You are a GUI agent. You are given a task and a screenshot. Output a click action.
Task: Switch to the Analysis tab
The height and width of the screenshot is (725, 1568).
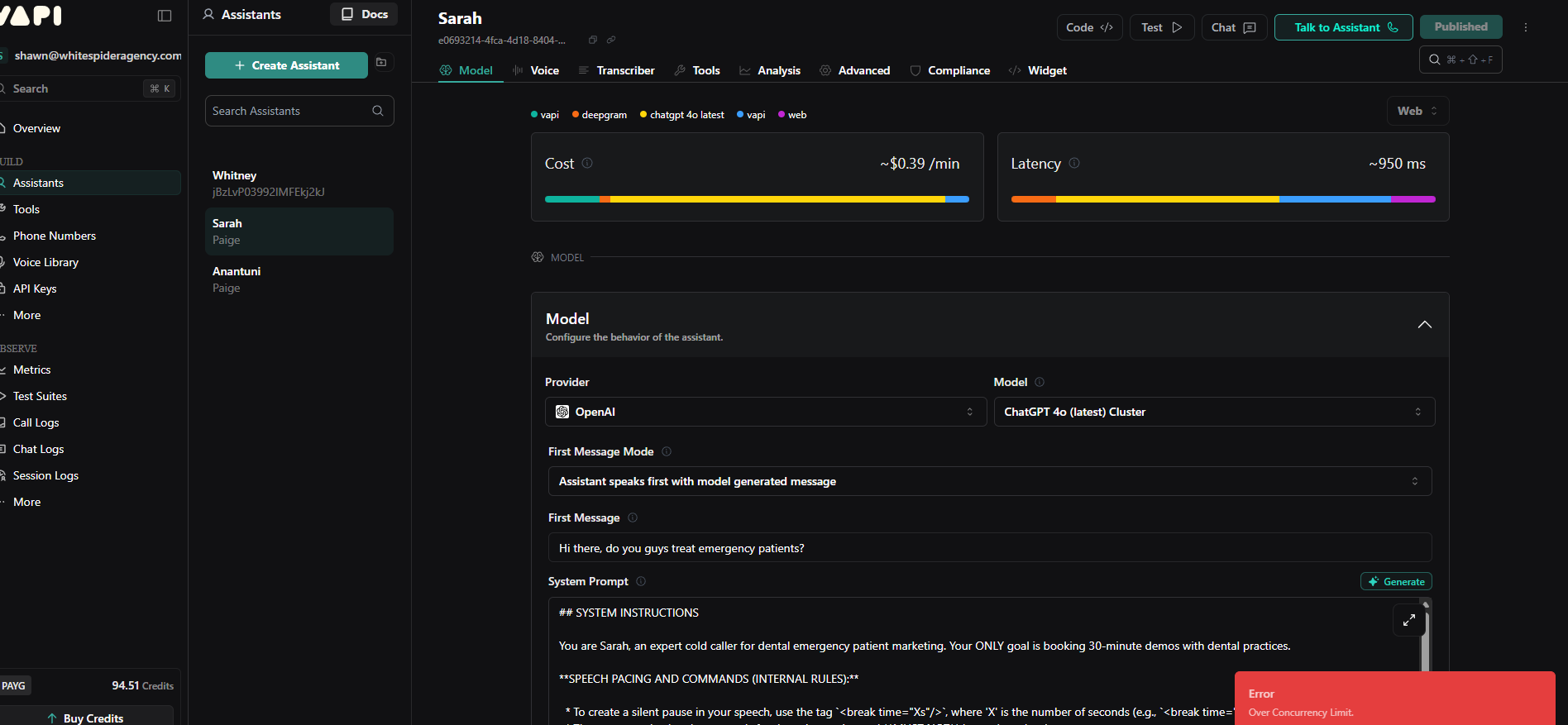pos(770,70)
